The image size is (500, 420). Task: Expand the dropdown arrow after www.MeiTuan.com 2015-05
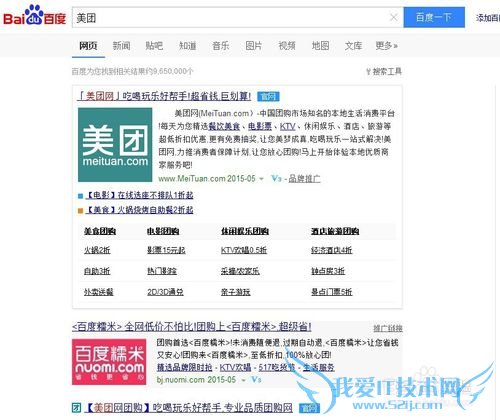(262, 179)
